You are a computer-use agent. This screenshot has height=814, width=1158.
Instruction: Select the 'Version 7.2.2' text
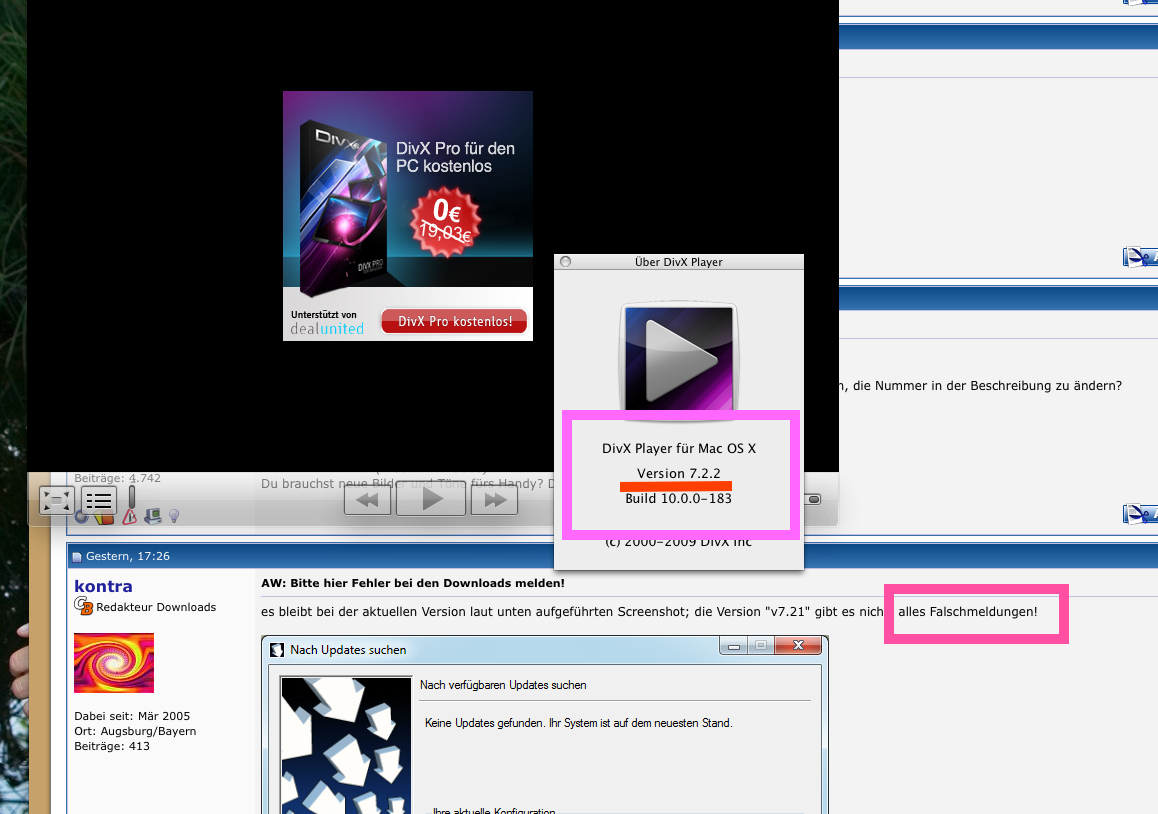(x=679, y=473)
